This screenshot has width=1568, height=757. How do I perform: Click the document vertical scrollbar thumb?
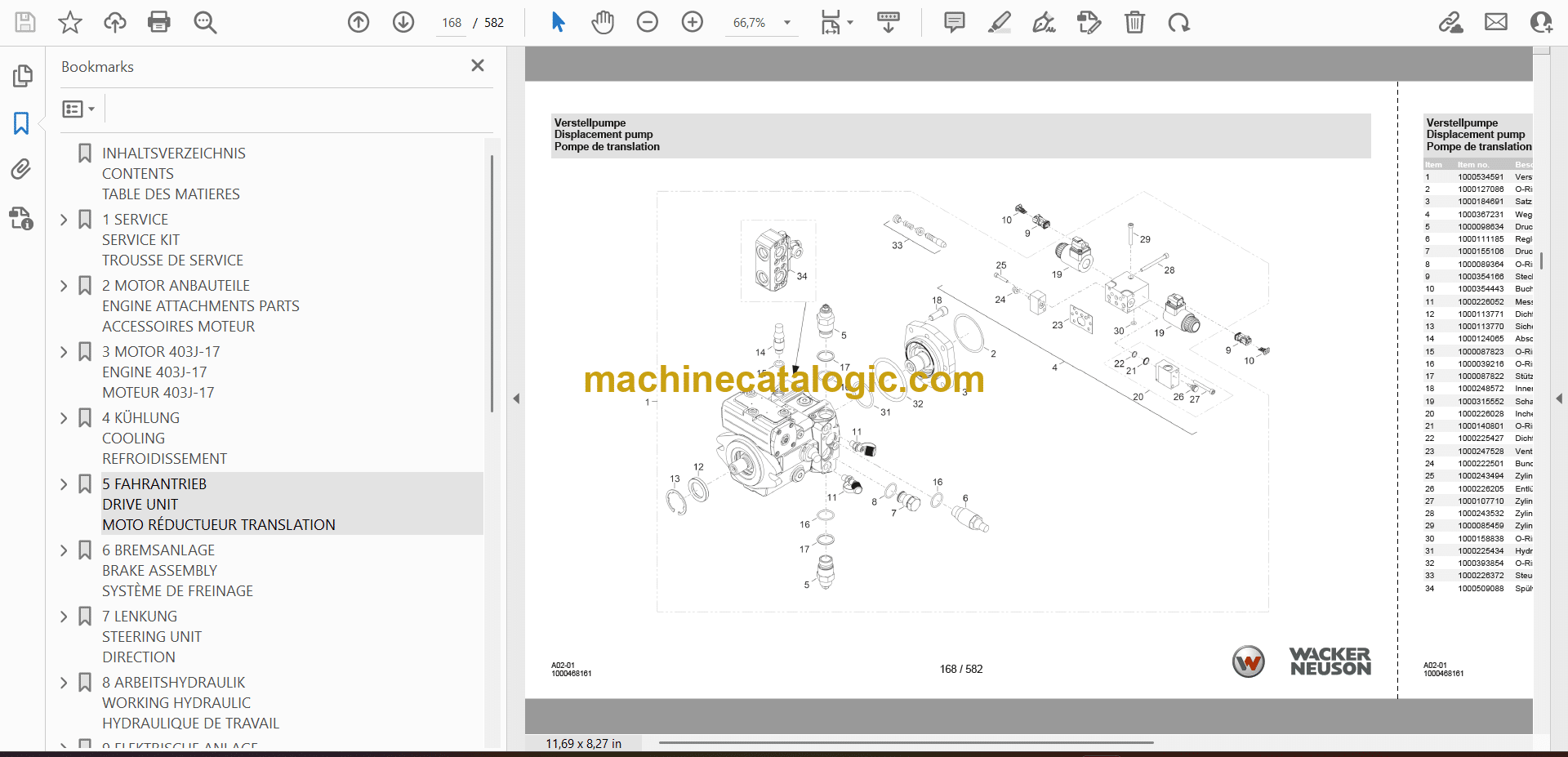click(x=1542, y=260)
